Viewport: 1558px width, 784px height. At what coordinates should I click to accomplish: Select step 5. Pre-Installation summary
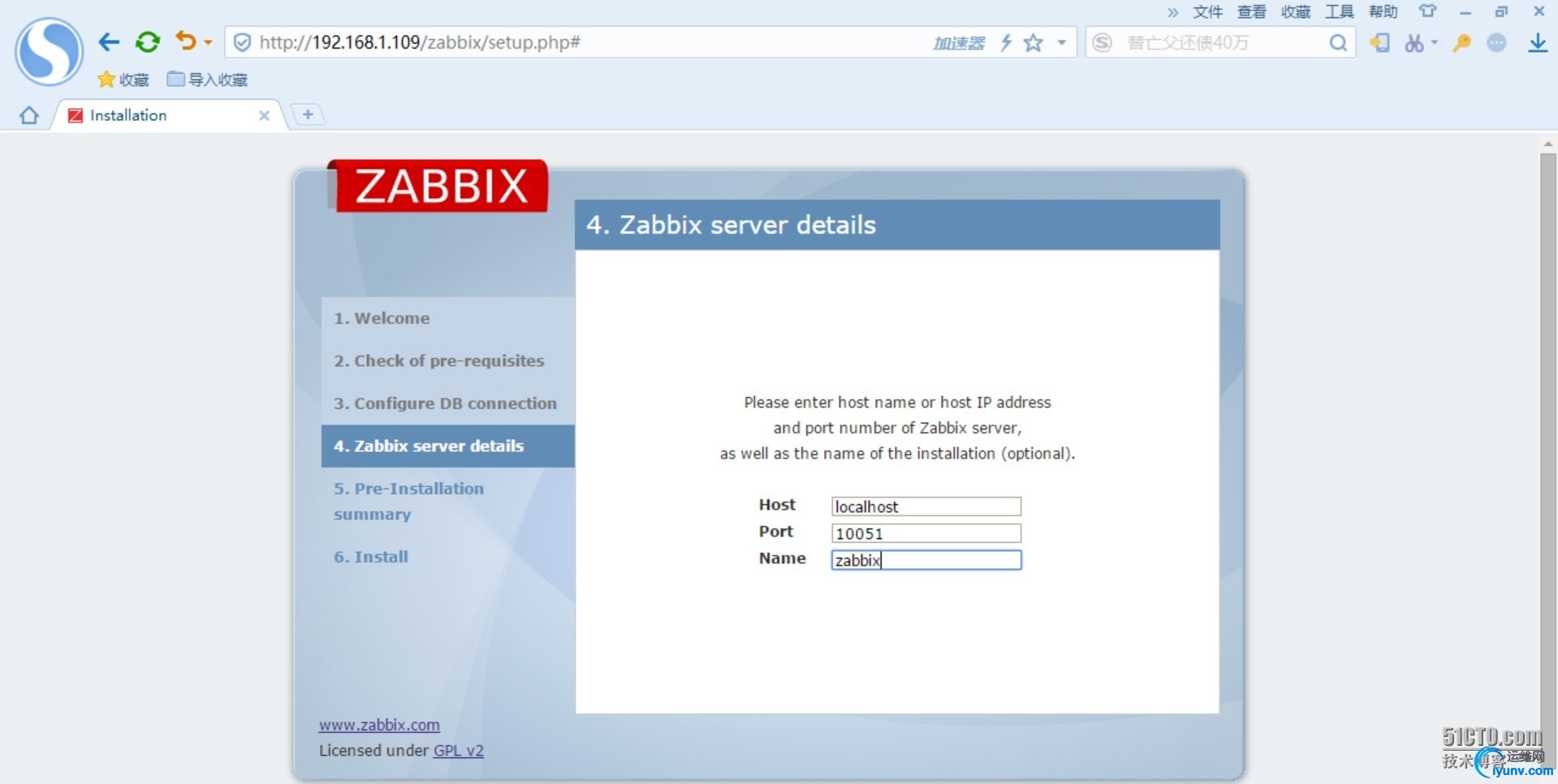point(409,502)
